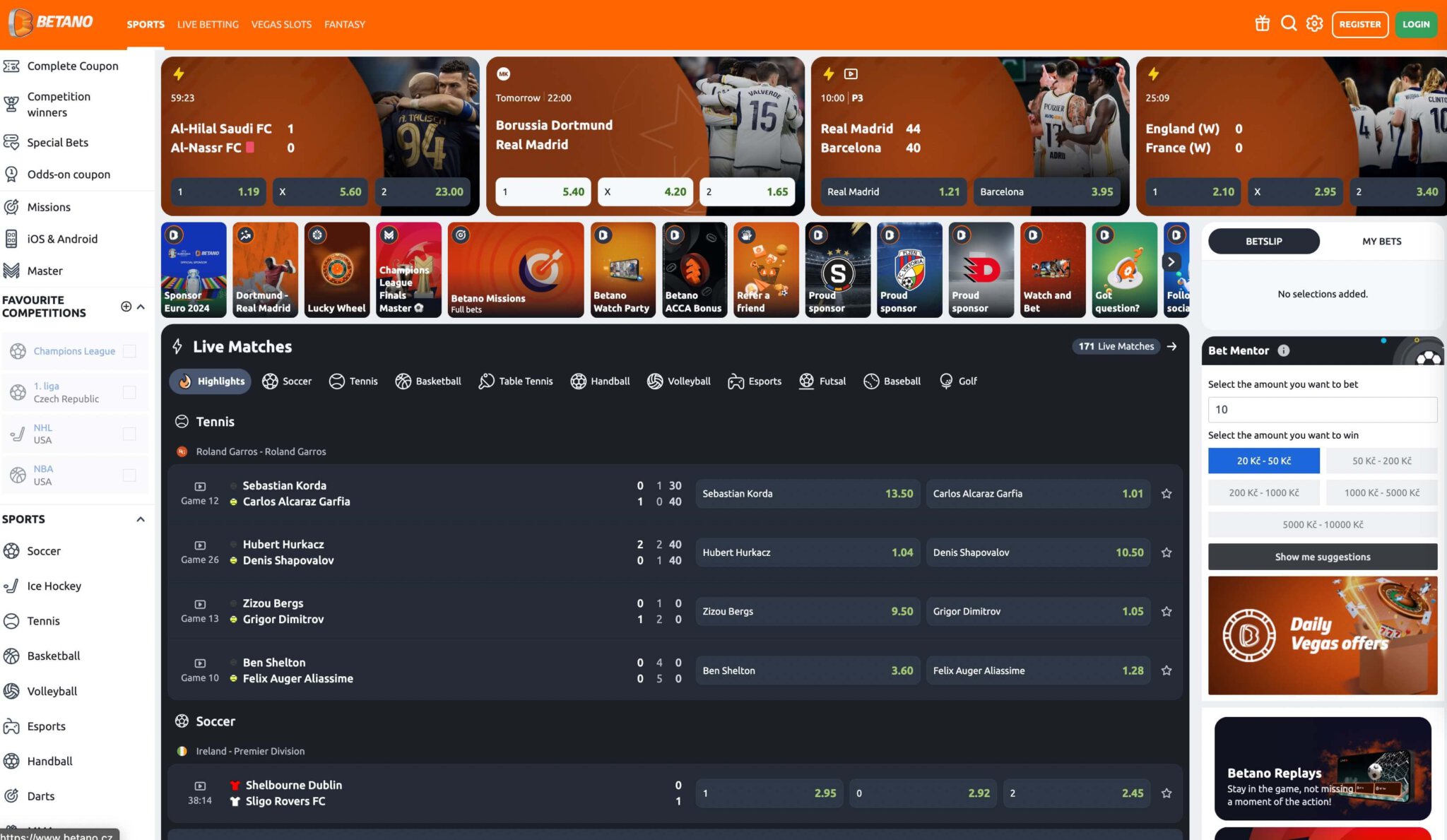Screen dimensions: 1447x840
Task: Add favourite competition with plus icon
Action: pos(126,307)
